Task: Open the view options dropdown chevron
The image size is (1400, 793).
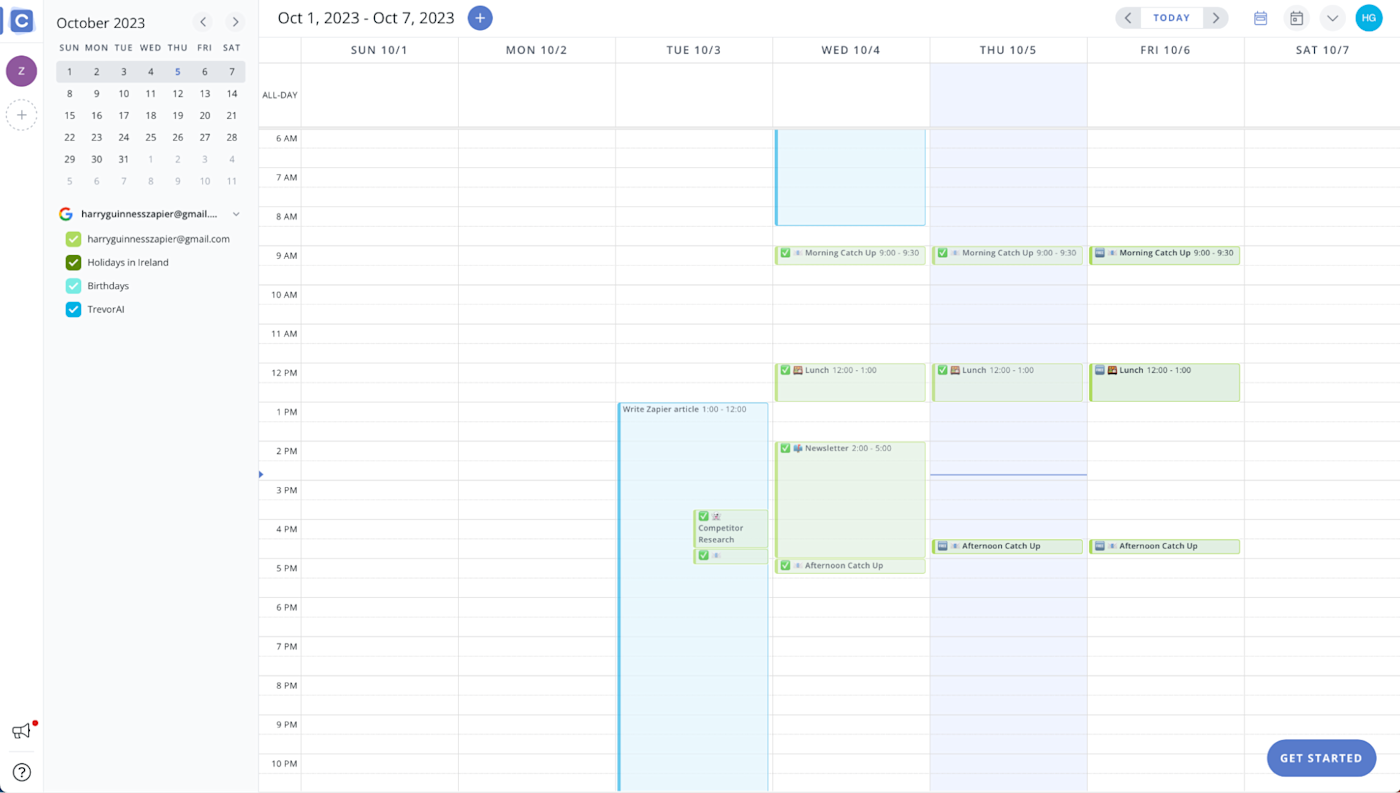Action: [x=1332, y=18]
